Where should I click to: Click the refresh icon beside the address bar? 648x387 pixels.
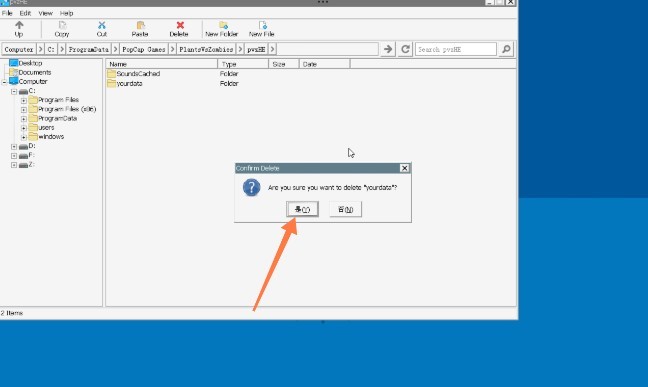405,49
